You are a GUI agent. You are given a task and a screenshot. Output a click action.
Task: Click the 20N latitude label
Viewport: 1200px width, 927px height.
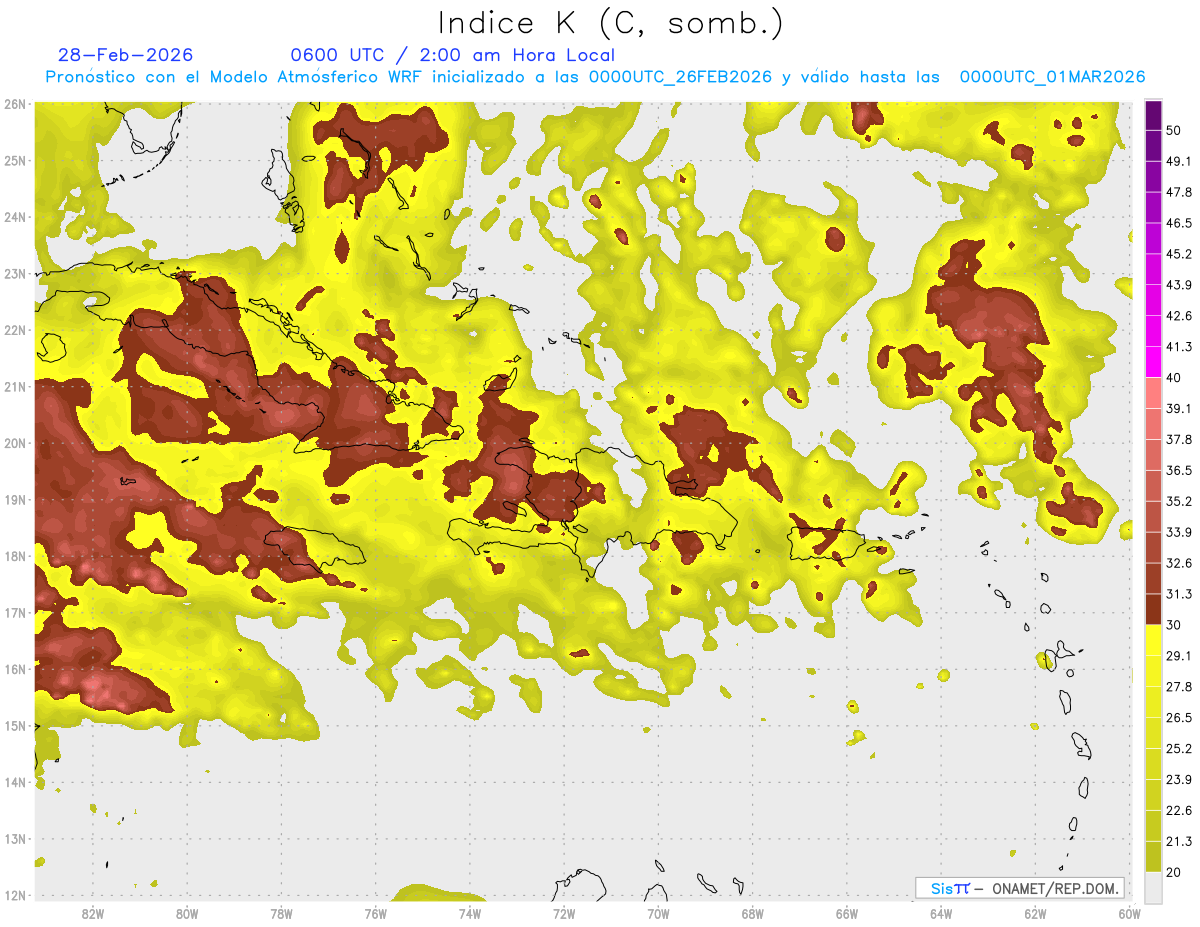point(15,443)
